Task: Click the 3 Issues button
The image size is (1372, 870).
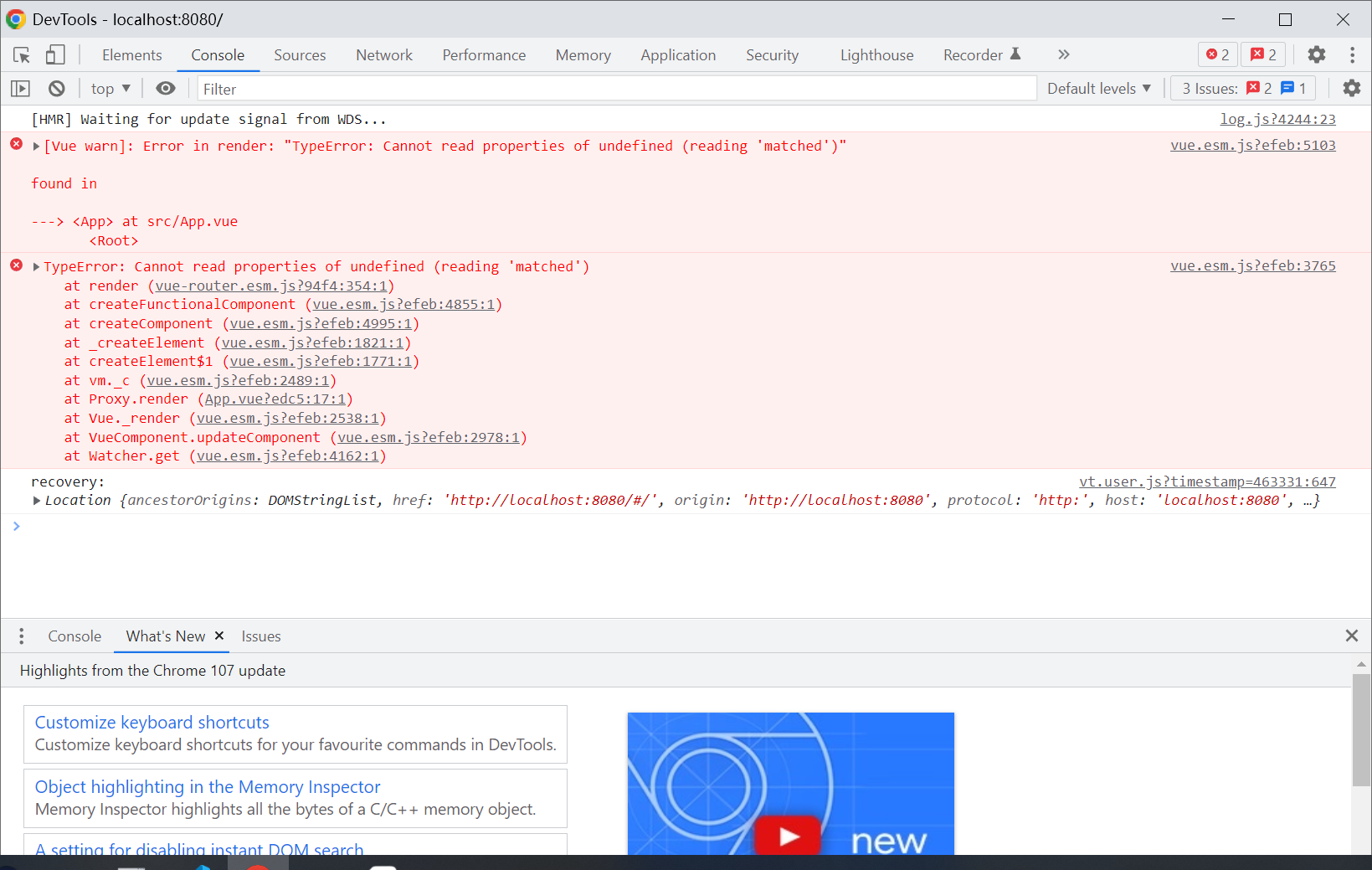Action: [1244, 88]
